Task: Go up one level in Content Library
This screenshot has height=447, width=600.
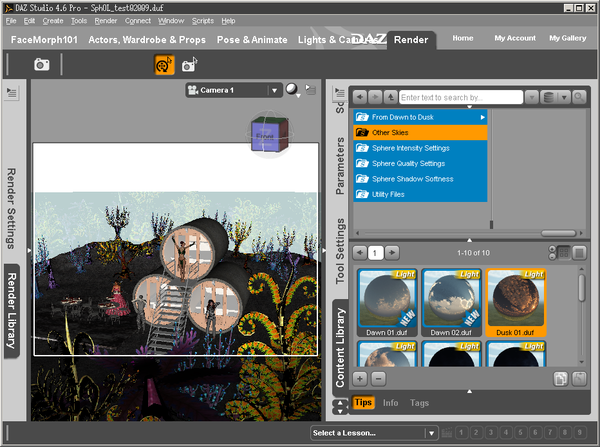Action: point(390,97)
